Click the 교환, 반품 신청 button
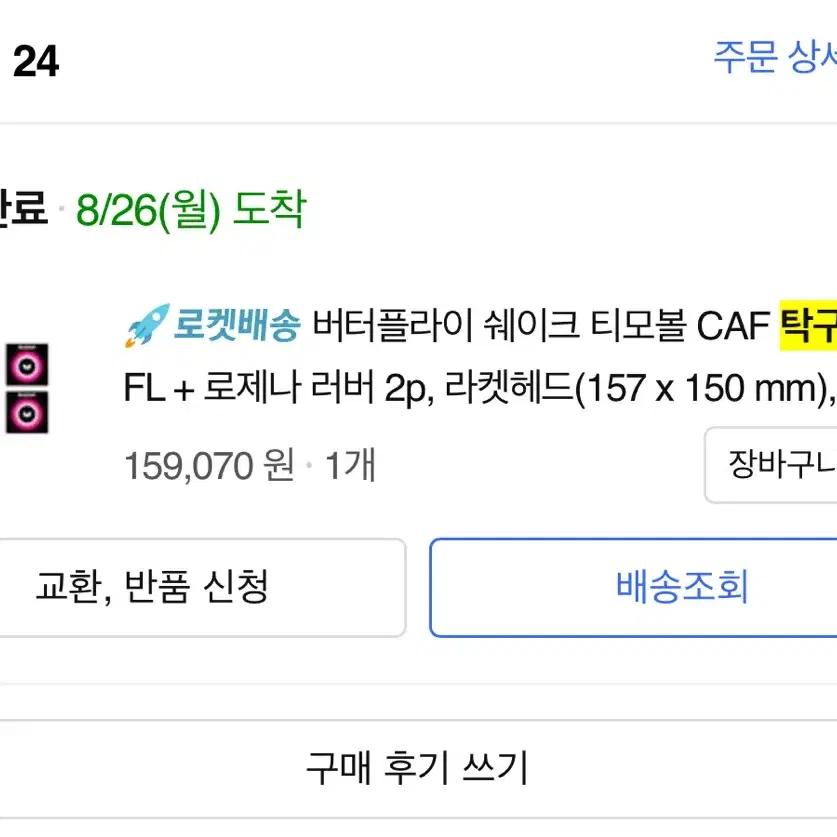The height and width of the screenshot is (837, 837). (202, 587)
